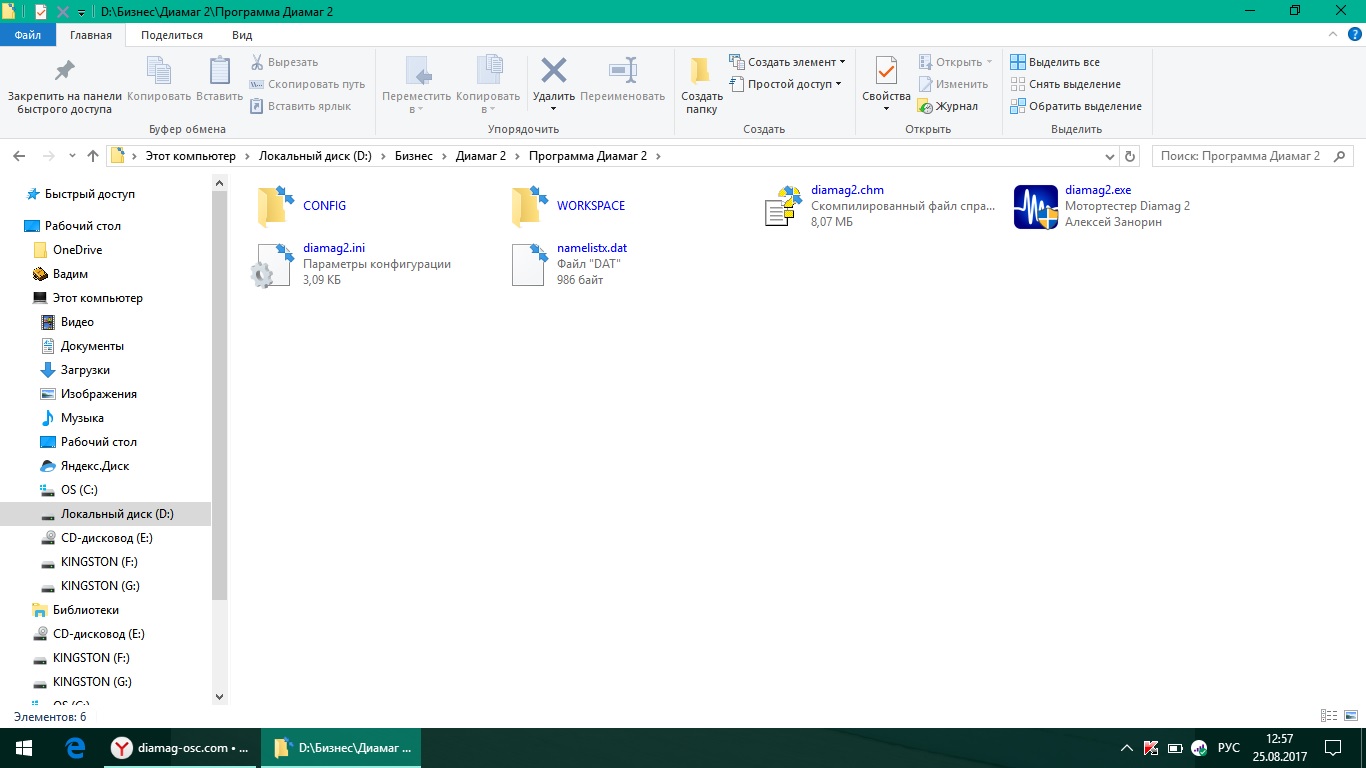The width and height of the screenshot is (1366, 768).
Task: Open the Копировать в dropdown
Action: 488,85
